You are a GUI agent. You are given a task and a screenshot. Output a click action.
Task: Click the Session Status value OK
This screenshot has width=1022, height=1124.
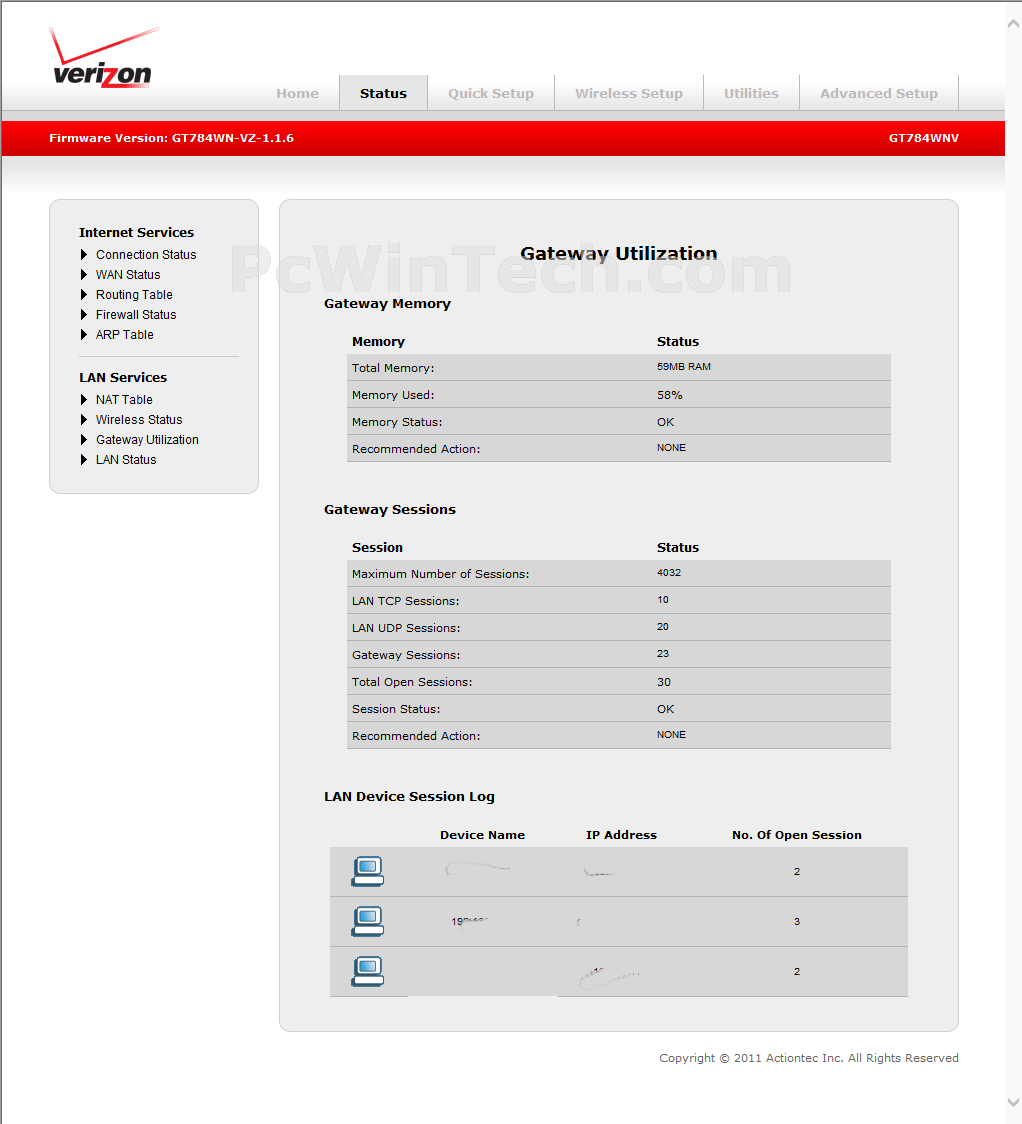click(666, 709)
